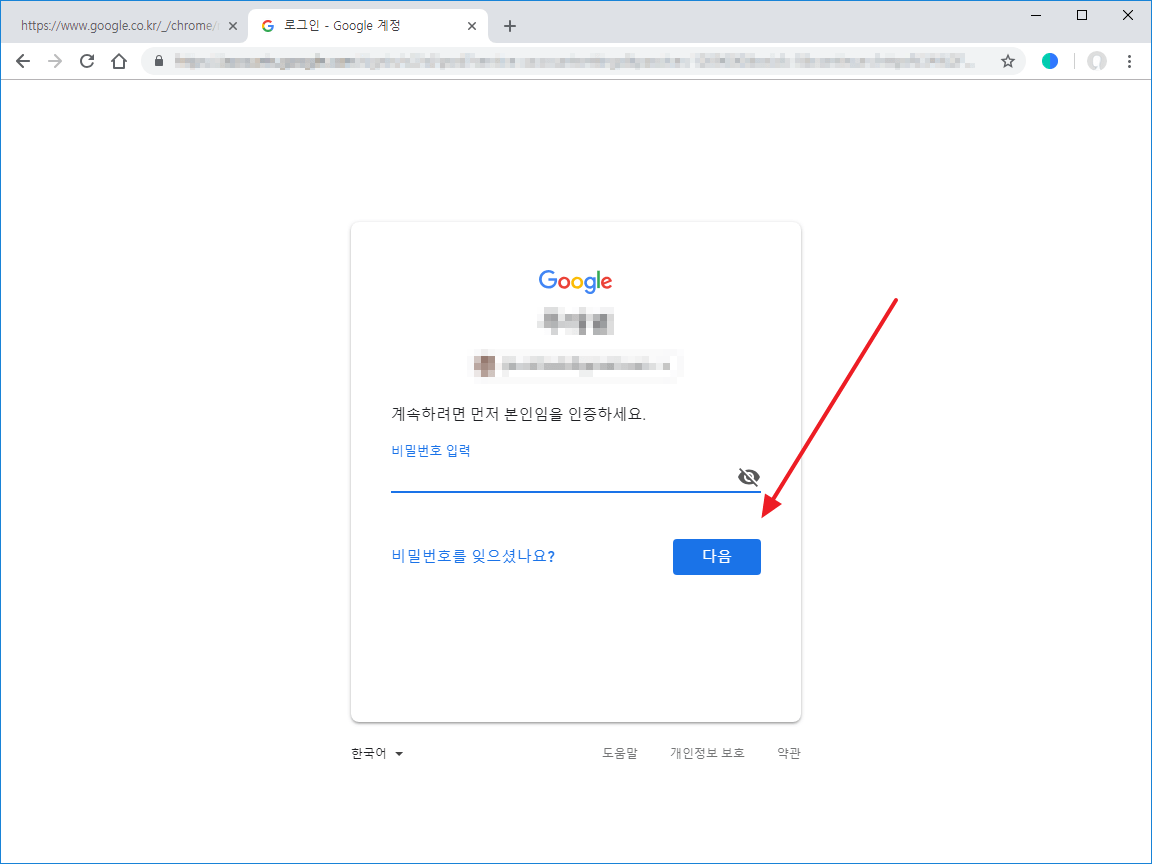Minimize the Chrome window
1152x864 pixels.
pyautogui.click(x=1036, y=15)
